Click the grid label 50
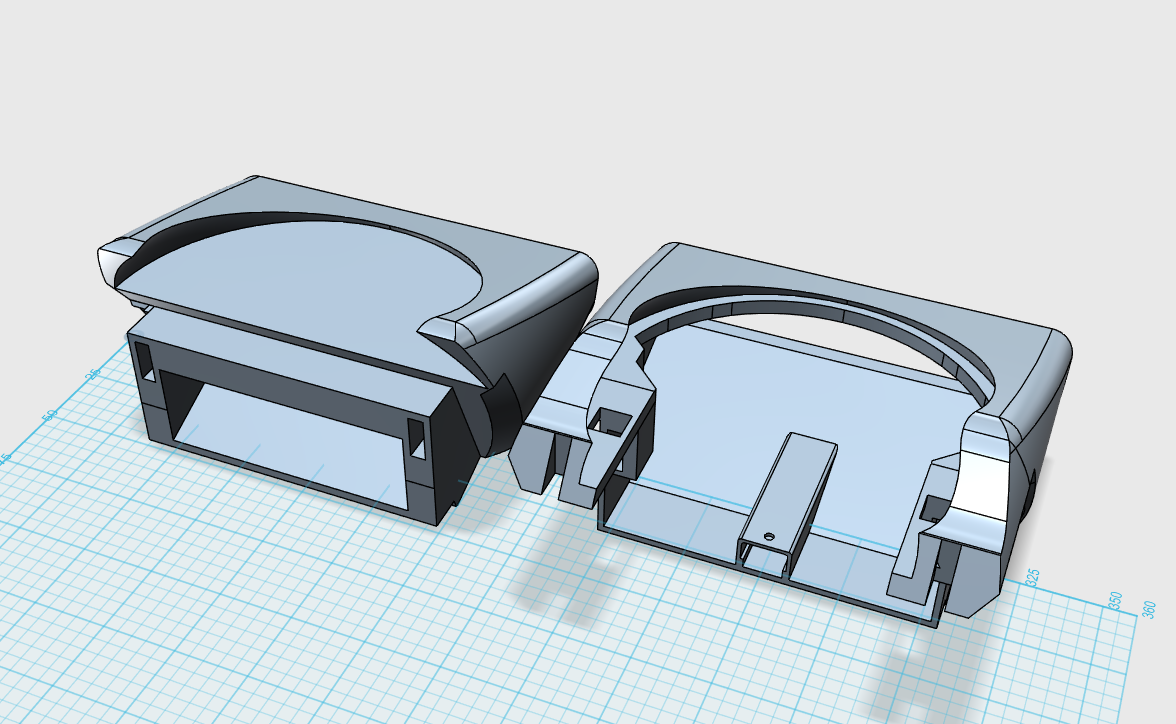 tap(49, 416)
